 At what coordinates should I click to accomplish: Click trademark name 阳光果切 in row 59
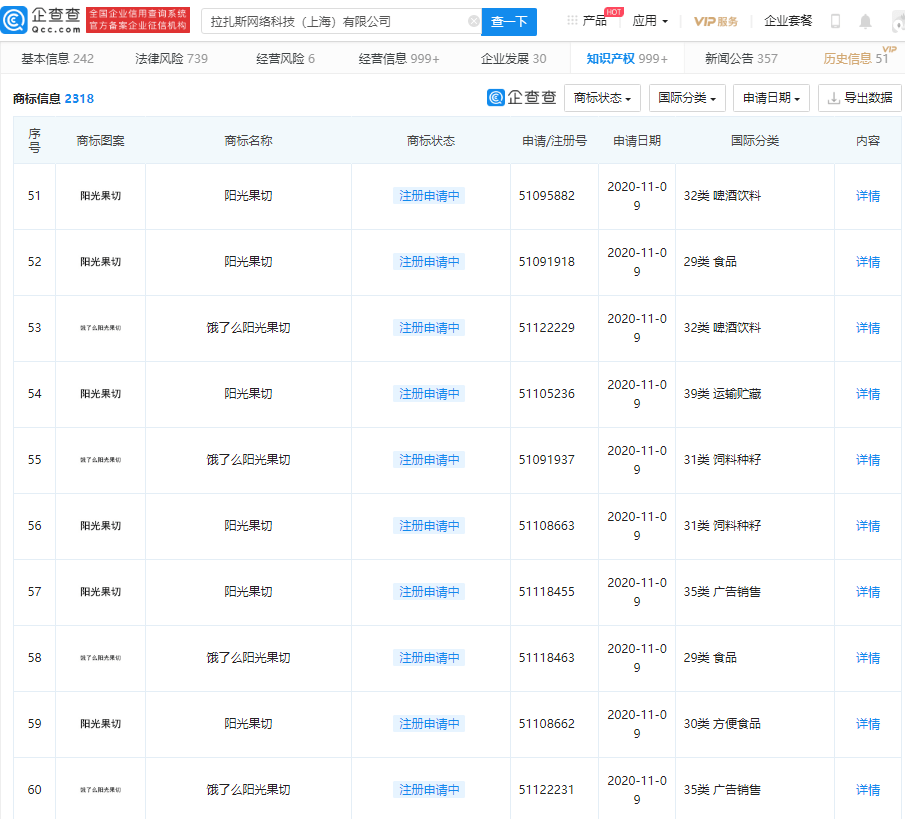point(248,724)
